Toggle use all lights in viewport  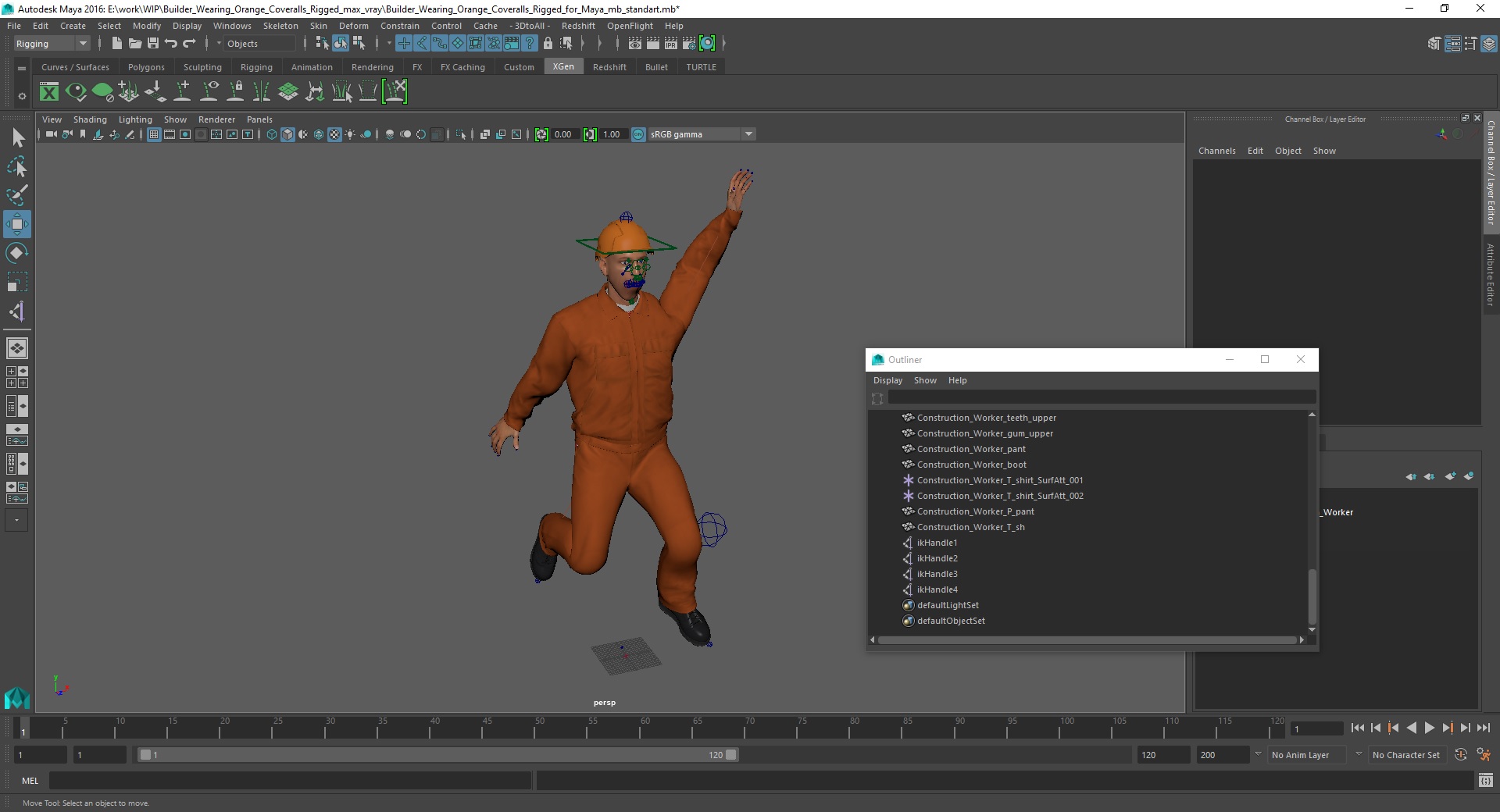(350, 134)
